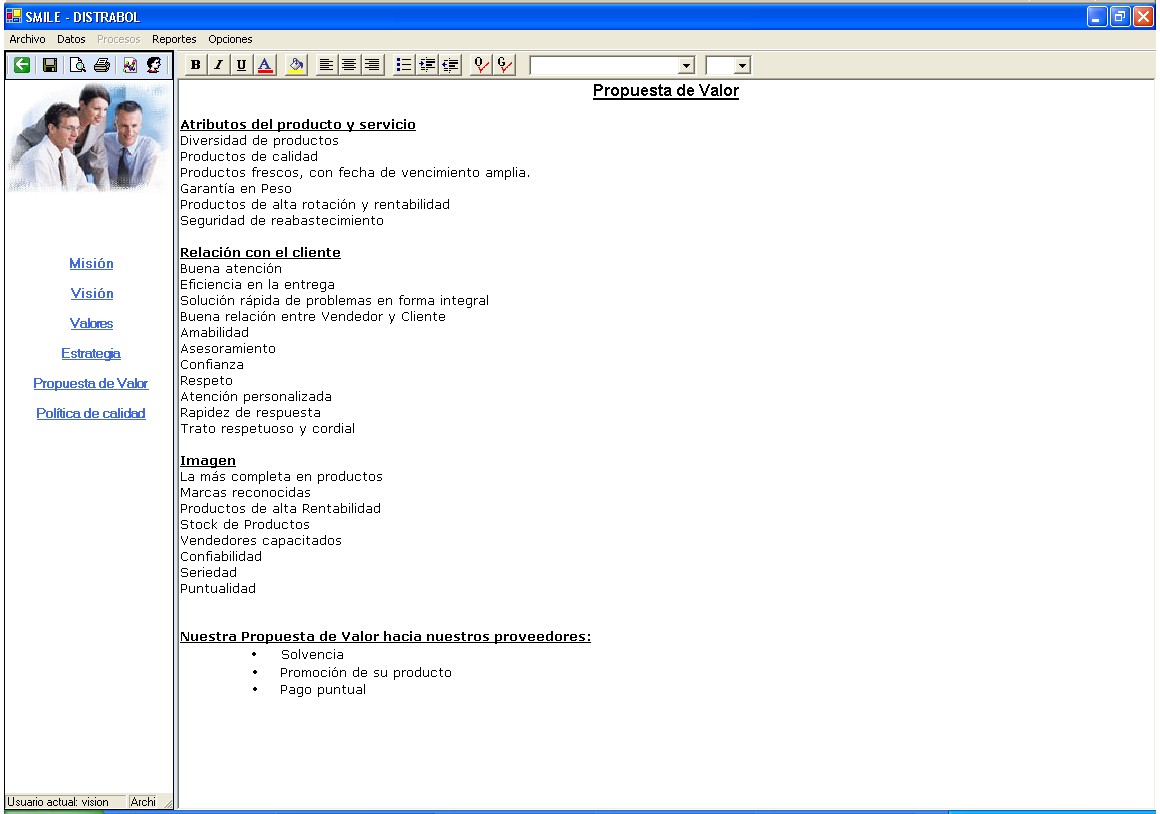Click the chart image icon in the toolbar

pos(130,65)
